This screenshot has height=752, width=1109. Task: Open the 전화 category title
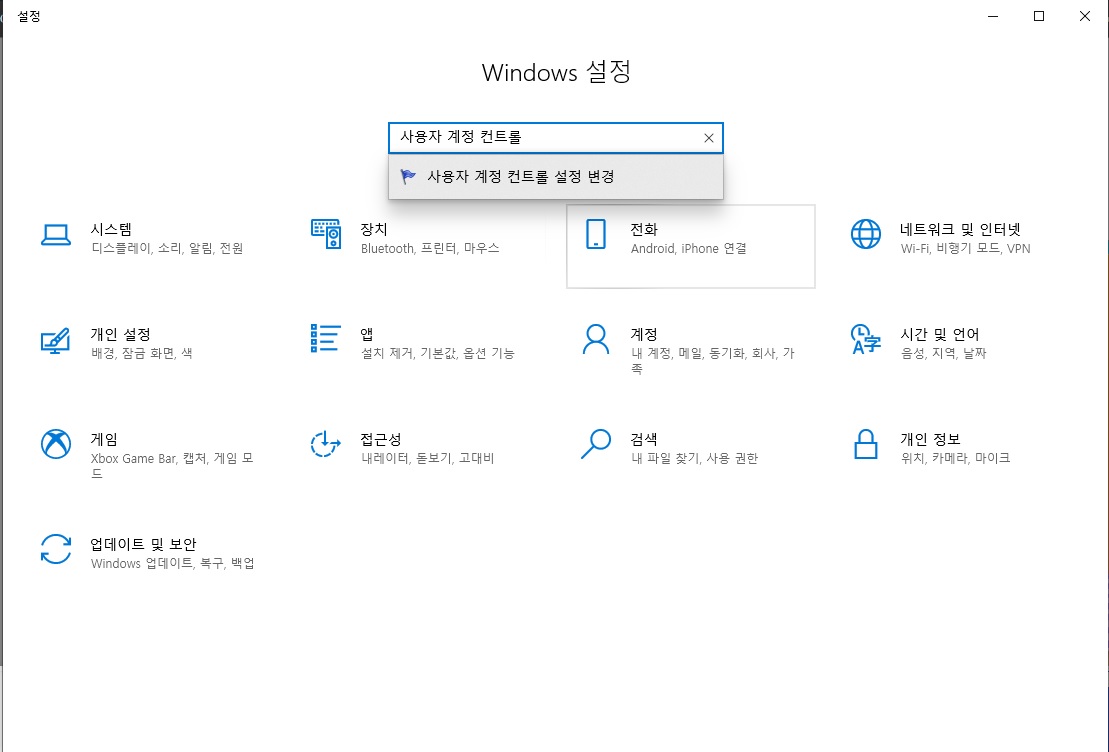(x=644, y=229)
